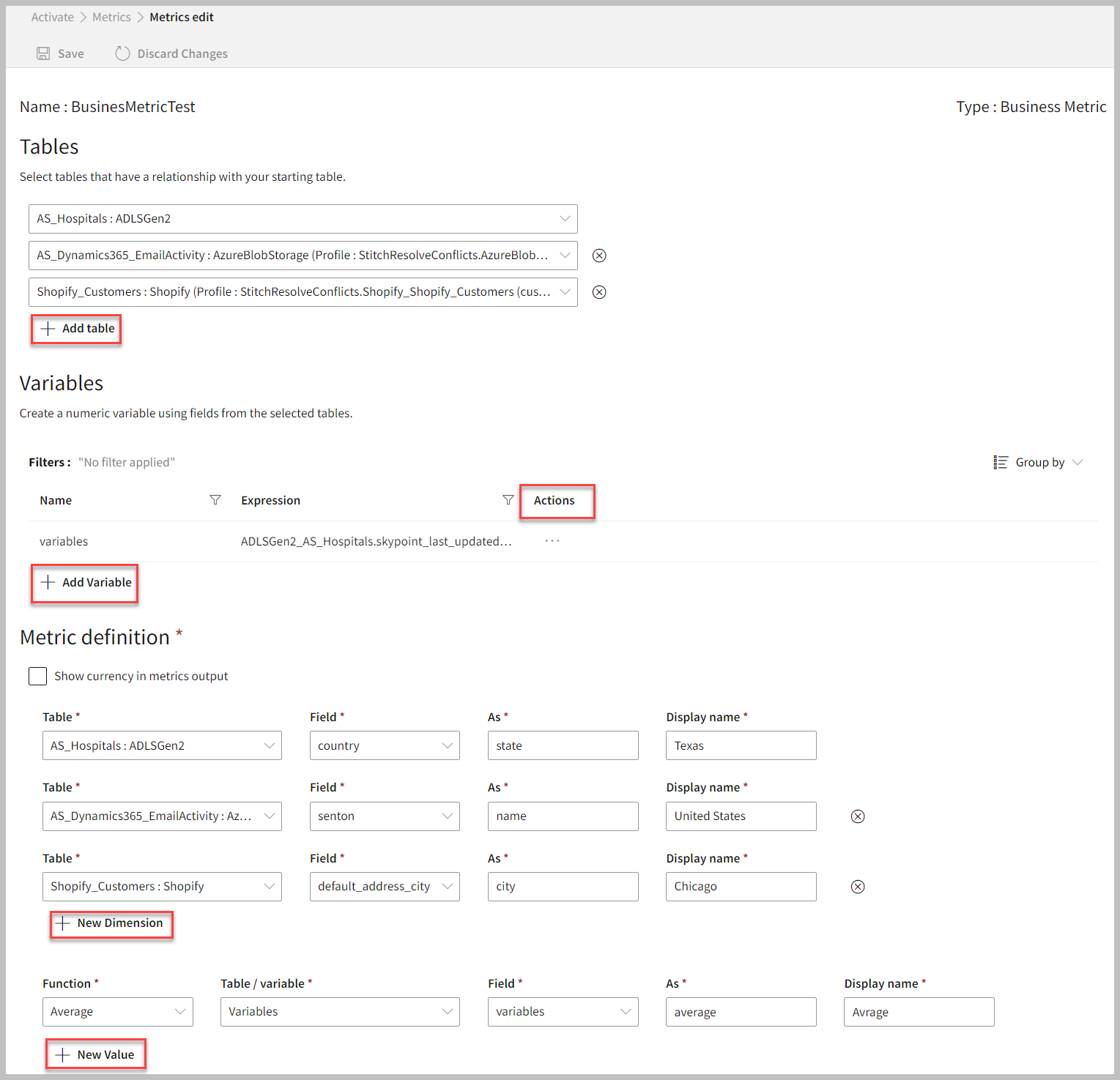Click the Expression column header

pyautogui.click(x=271, y=500)
